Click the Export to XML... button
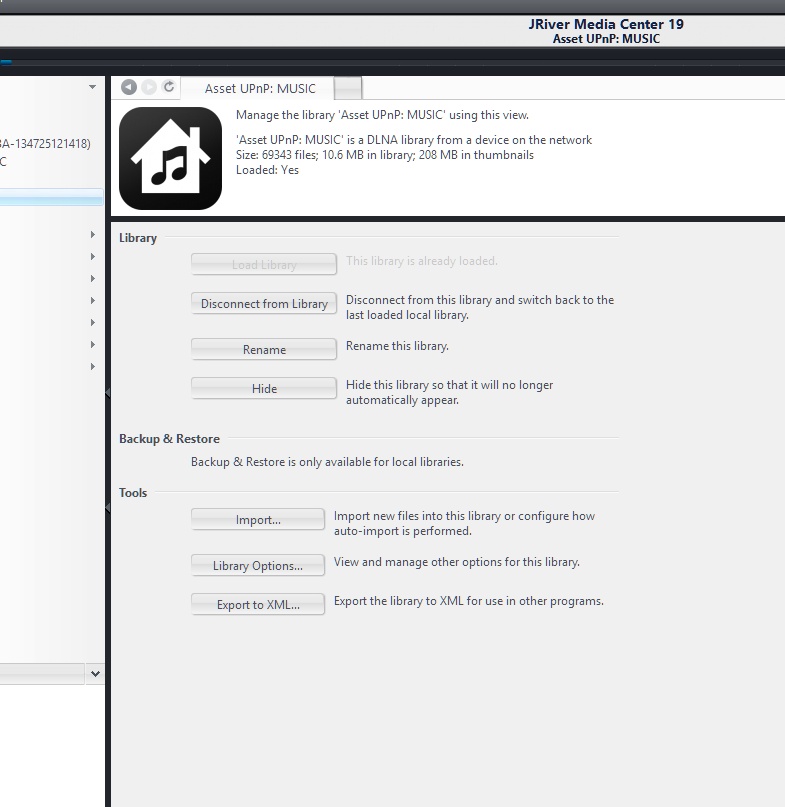Viewport: 785px width, 807px height. [x=258, y=605]
